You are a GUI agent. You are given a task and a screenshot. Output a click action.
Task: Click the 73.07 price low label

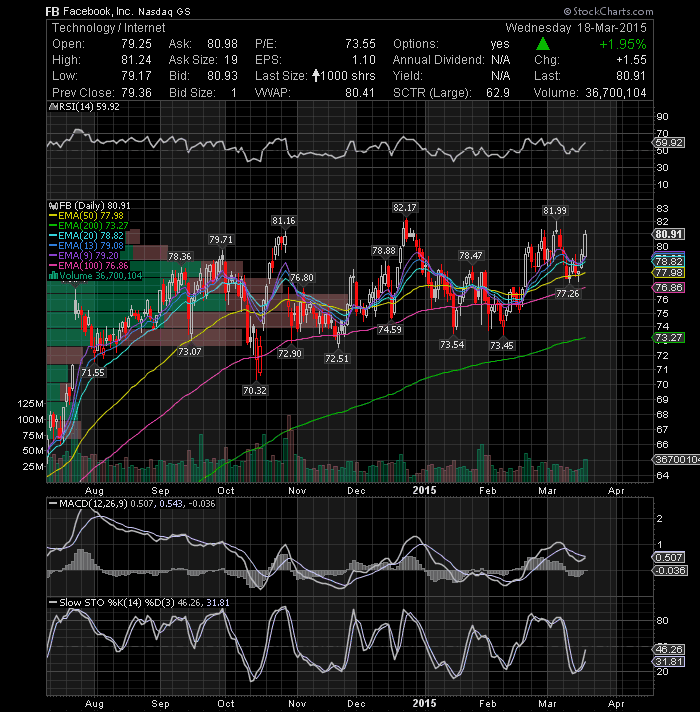click(x=189, y=351)
